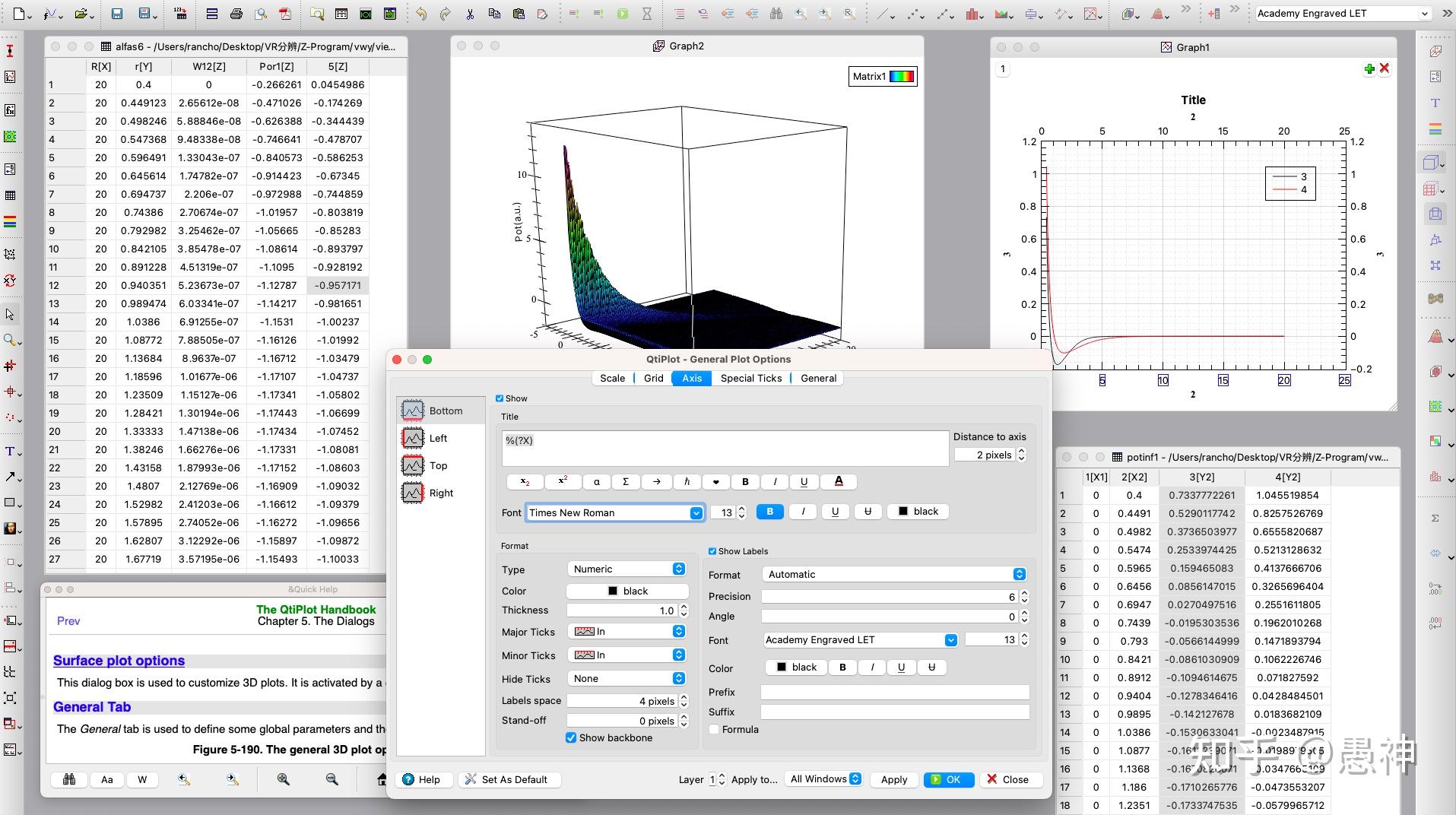
Task: Click zoom in magnifier in Quick Help
Action: click(x=283, y=779)
